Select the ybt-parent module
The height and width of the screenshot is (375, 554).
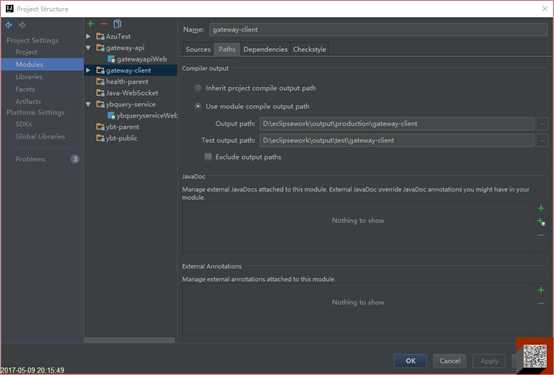pos(122,127)
